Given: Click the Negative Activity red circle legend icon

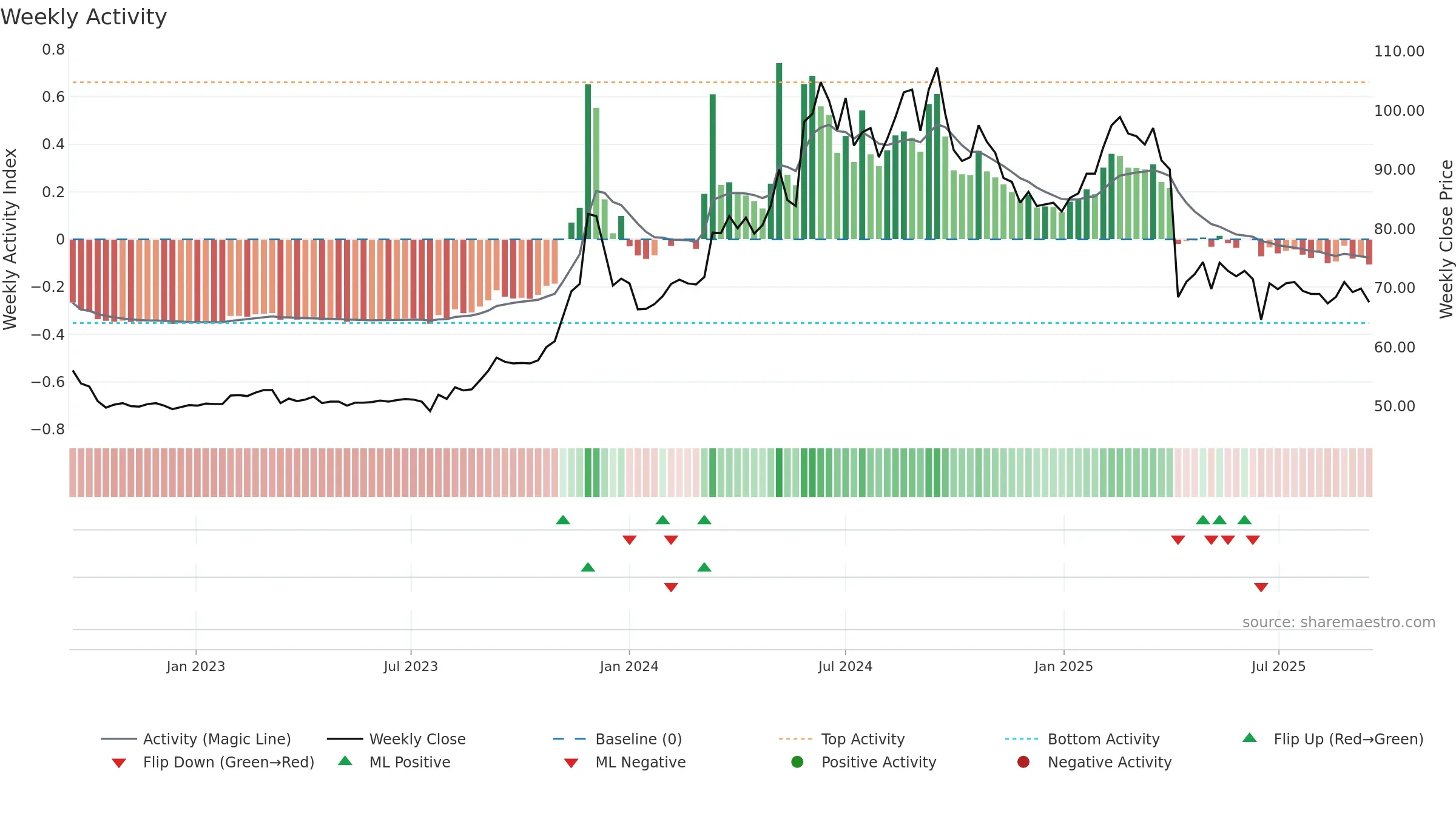Looking at the screenshot, I should click(x=1023, y=761).
